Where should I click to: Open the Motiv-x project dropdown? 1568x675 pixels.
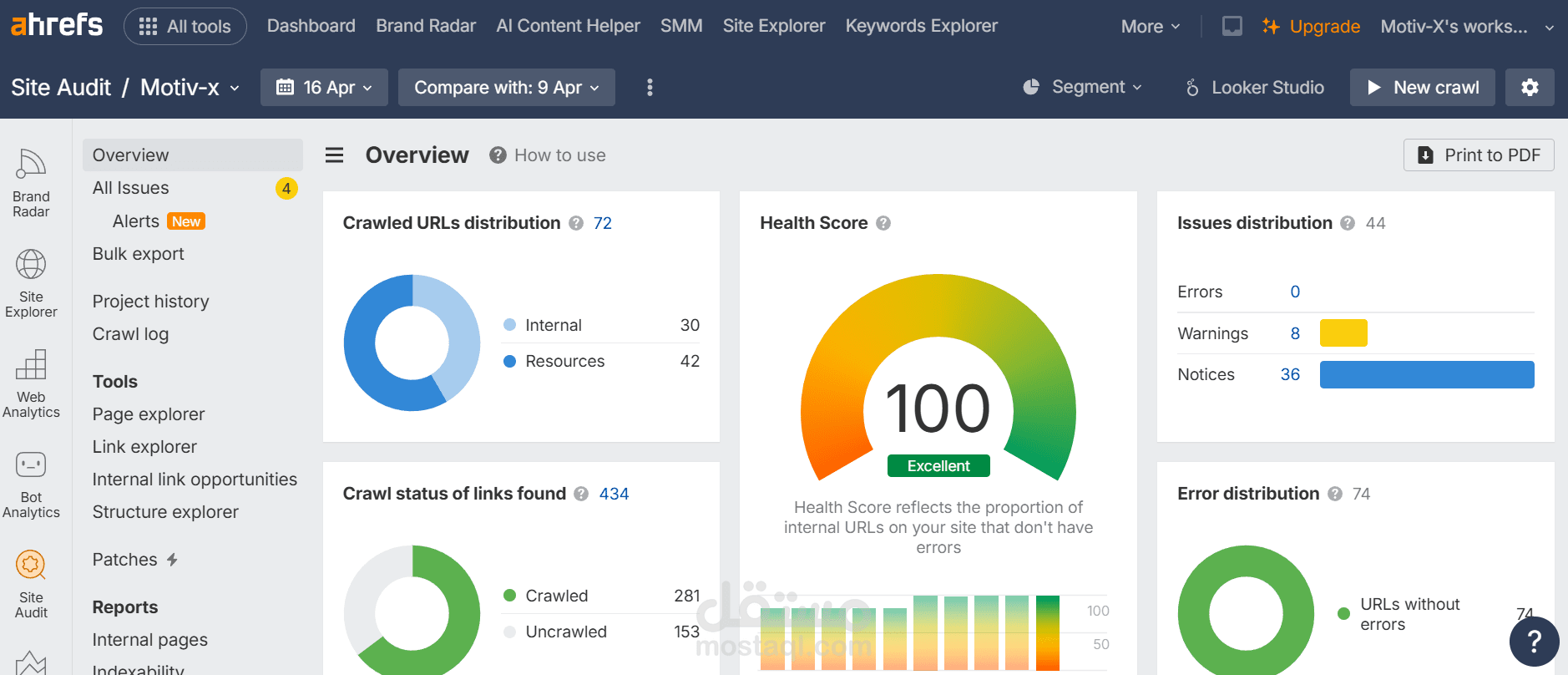coord(190,87)
